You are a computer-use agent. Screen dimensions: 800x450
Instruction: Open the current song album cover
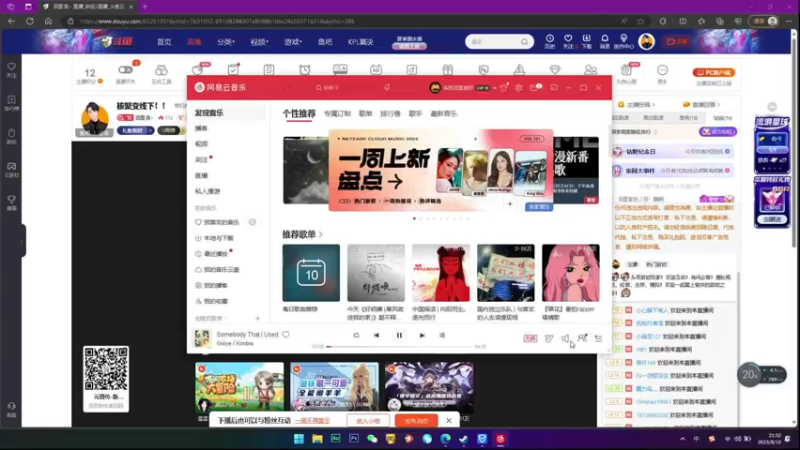(x=202, y=338)
